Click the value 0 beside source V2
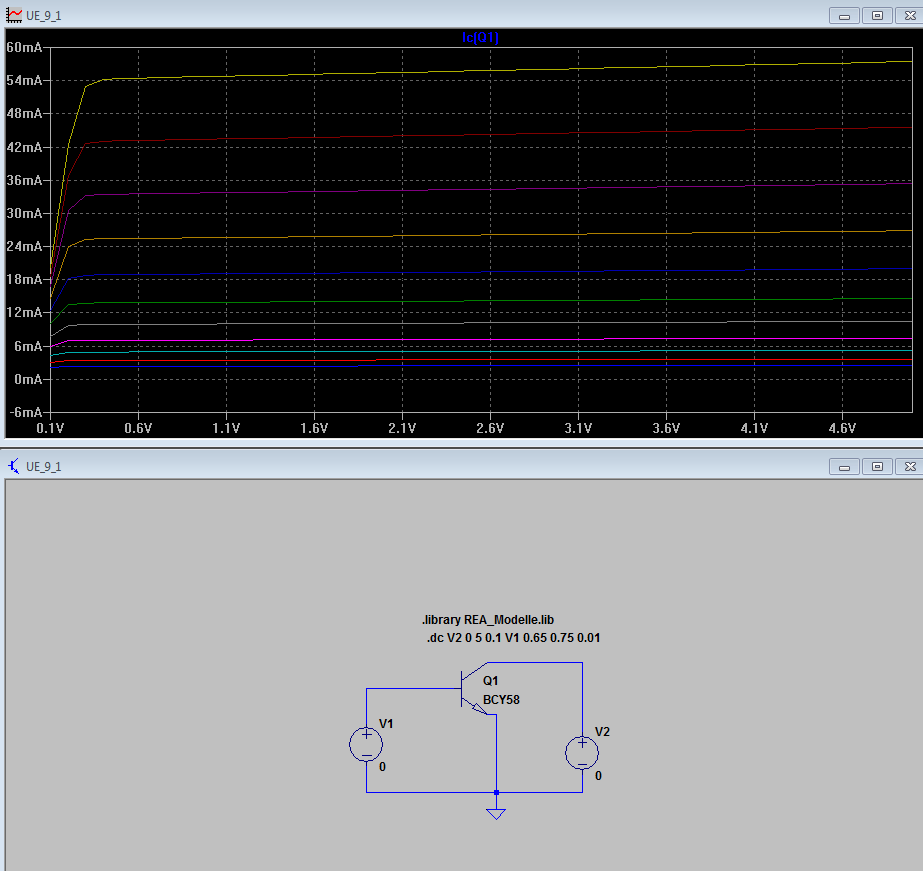 click(598, 776)
